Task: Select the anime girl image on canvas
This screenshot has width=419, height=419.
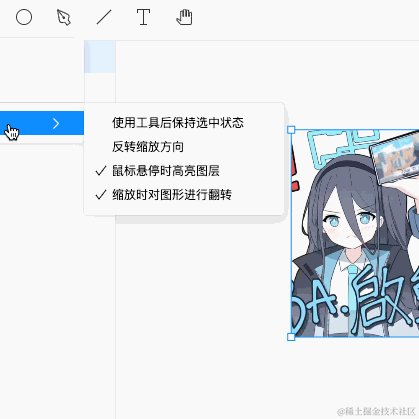Action: click(x=355, y=233)
